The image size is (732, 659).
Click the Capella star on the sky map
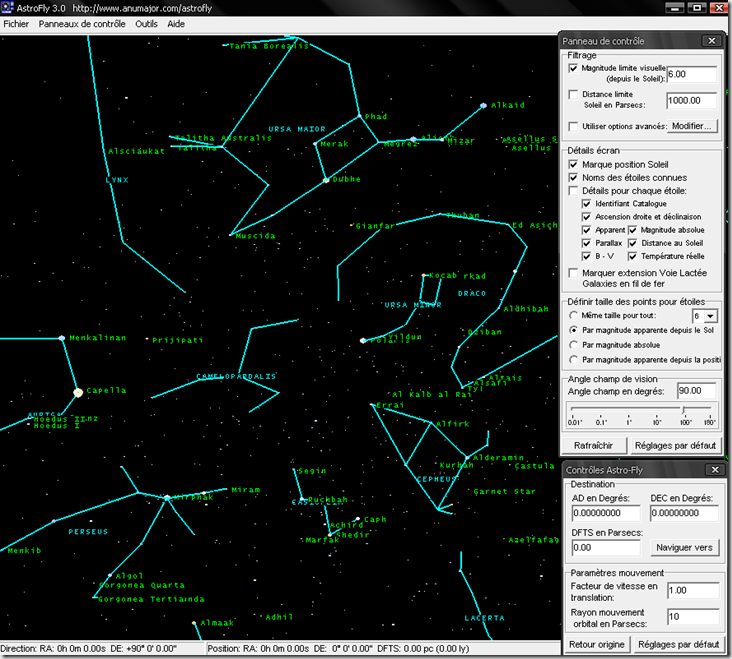coord(77,392)
